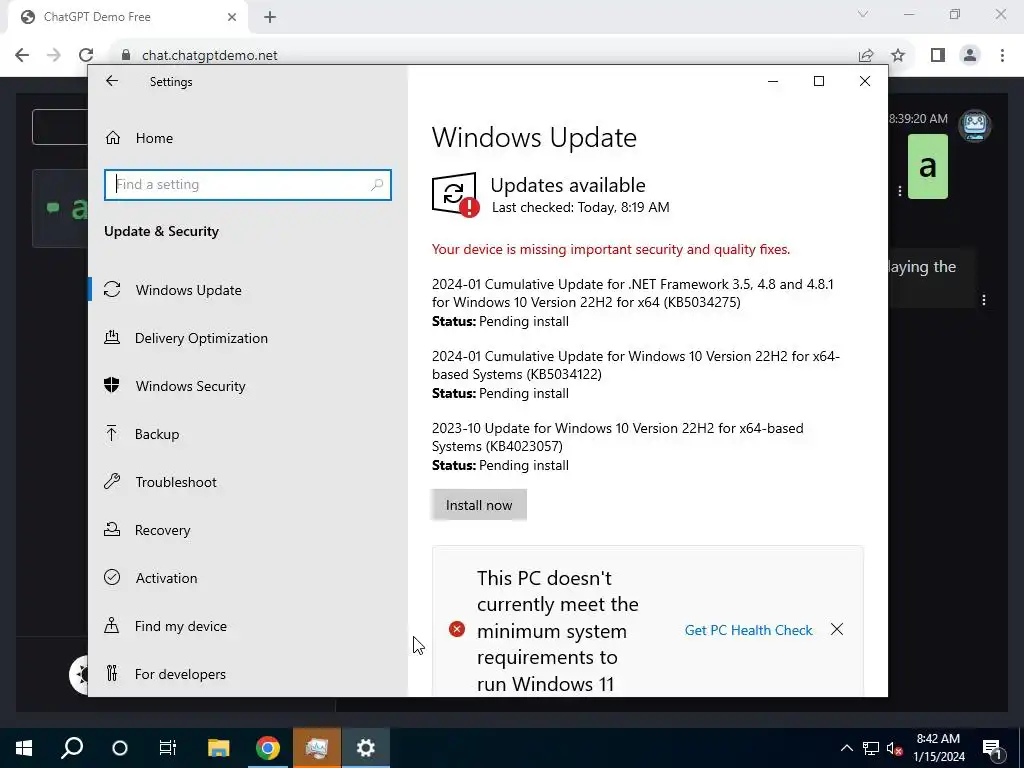1024x768 pixels.
Task: Open Task View on the taskbar
Action: coord(168,748)
